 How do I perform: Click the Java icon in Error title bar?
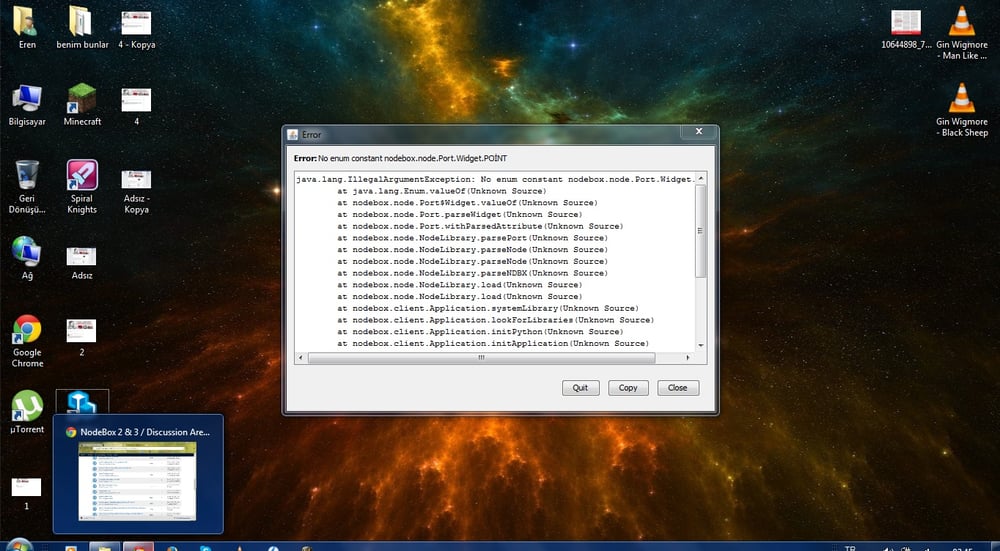click(293, 135)
